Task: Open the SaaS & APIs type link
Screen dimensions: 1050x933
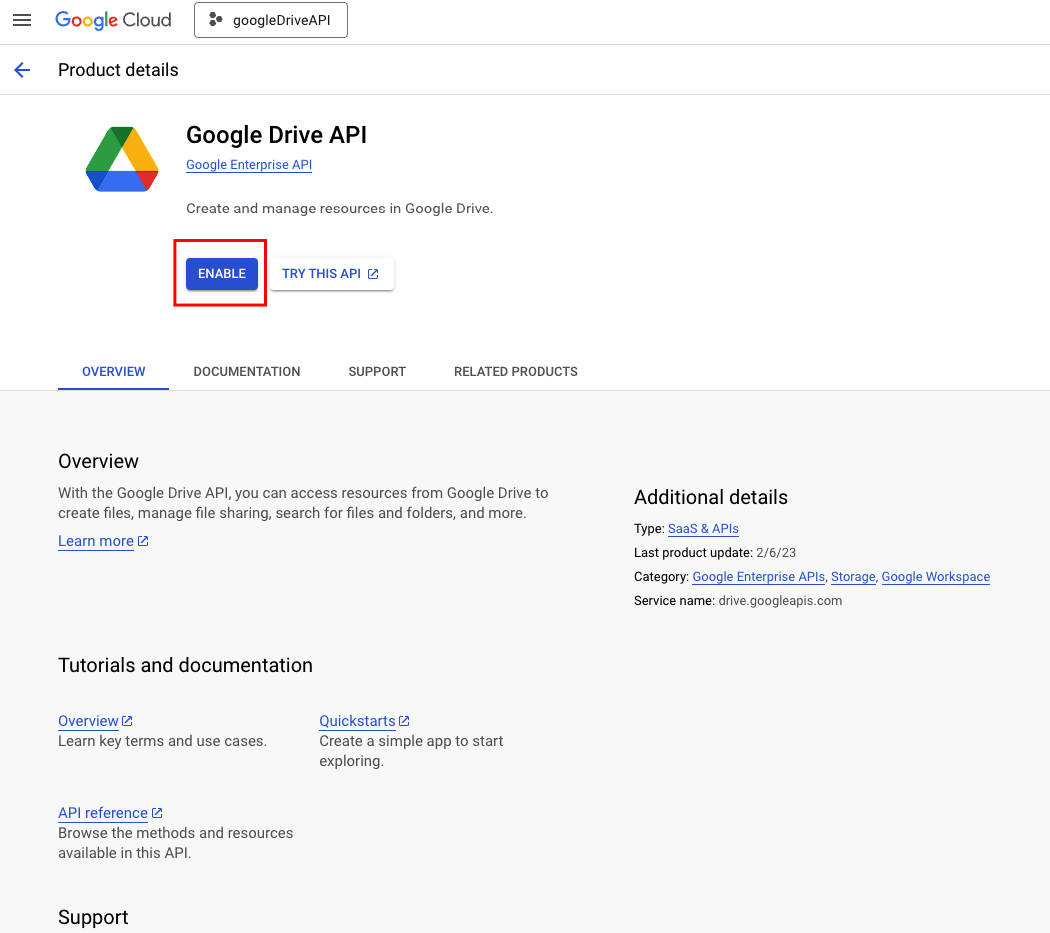Action: pos(703,528)
